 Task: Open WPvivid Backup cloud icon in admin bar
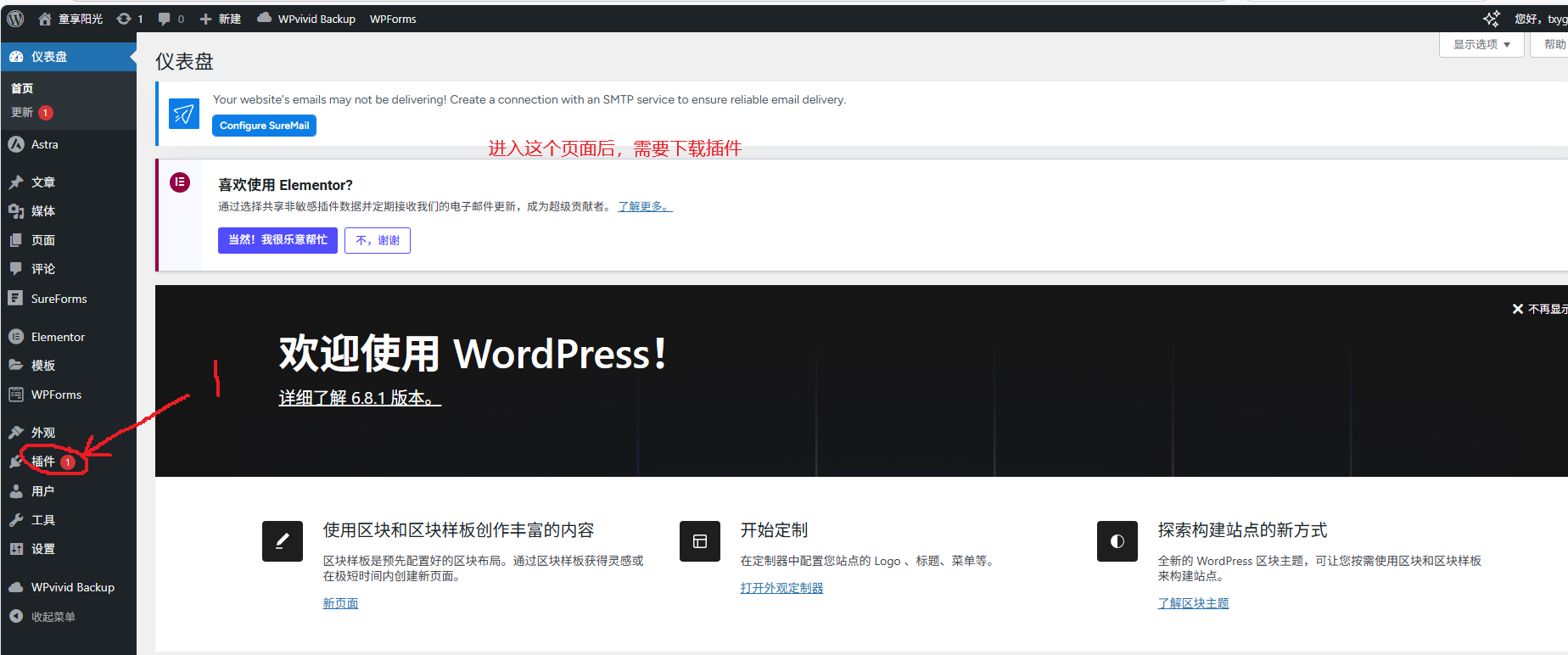pos(264,19)
